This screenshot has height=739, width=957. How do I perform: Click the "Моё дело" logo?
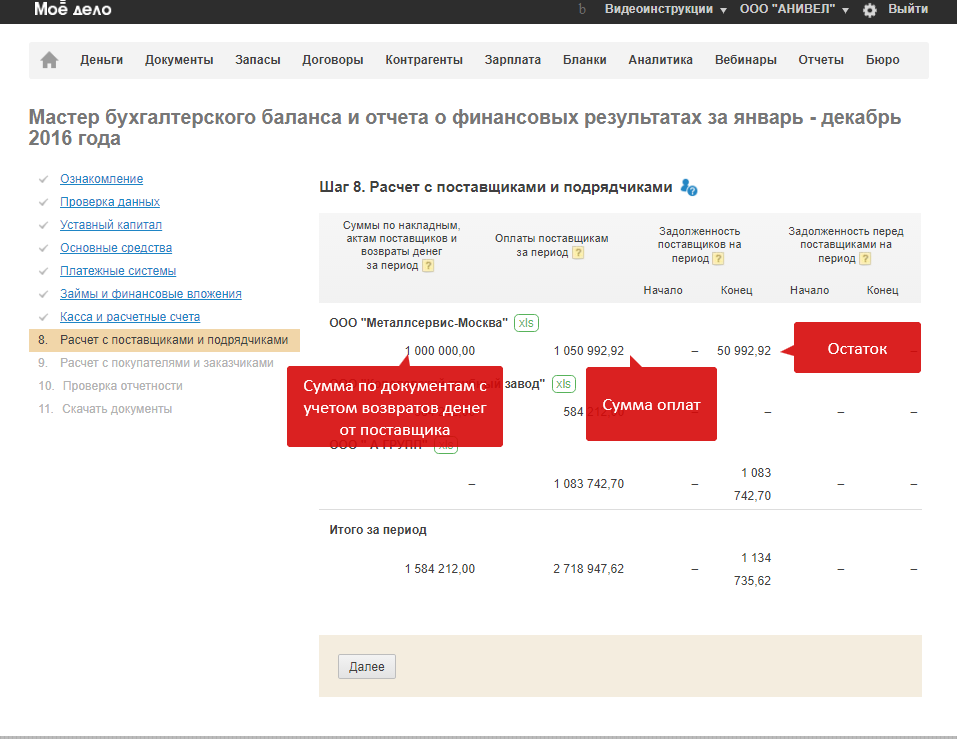(73, 9)
